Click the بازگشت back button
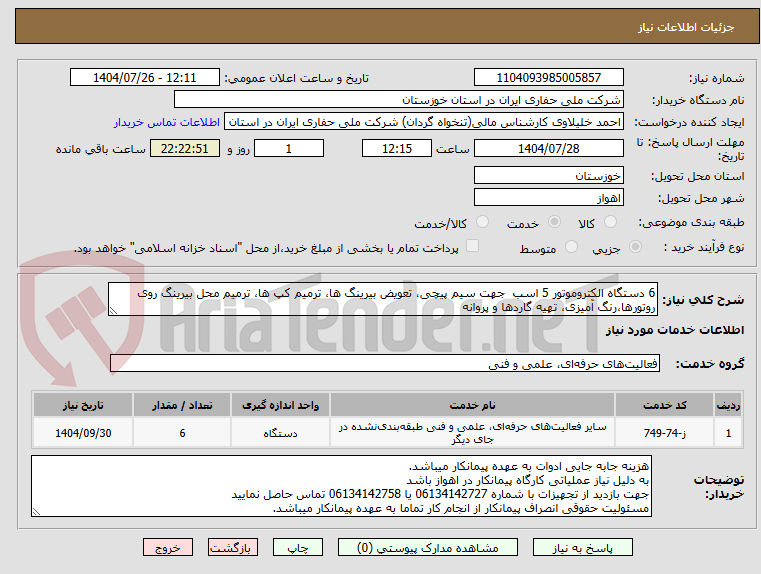761x574 pixels. 233,547
